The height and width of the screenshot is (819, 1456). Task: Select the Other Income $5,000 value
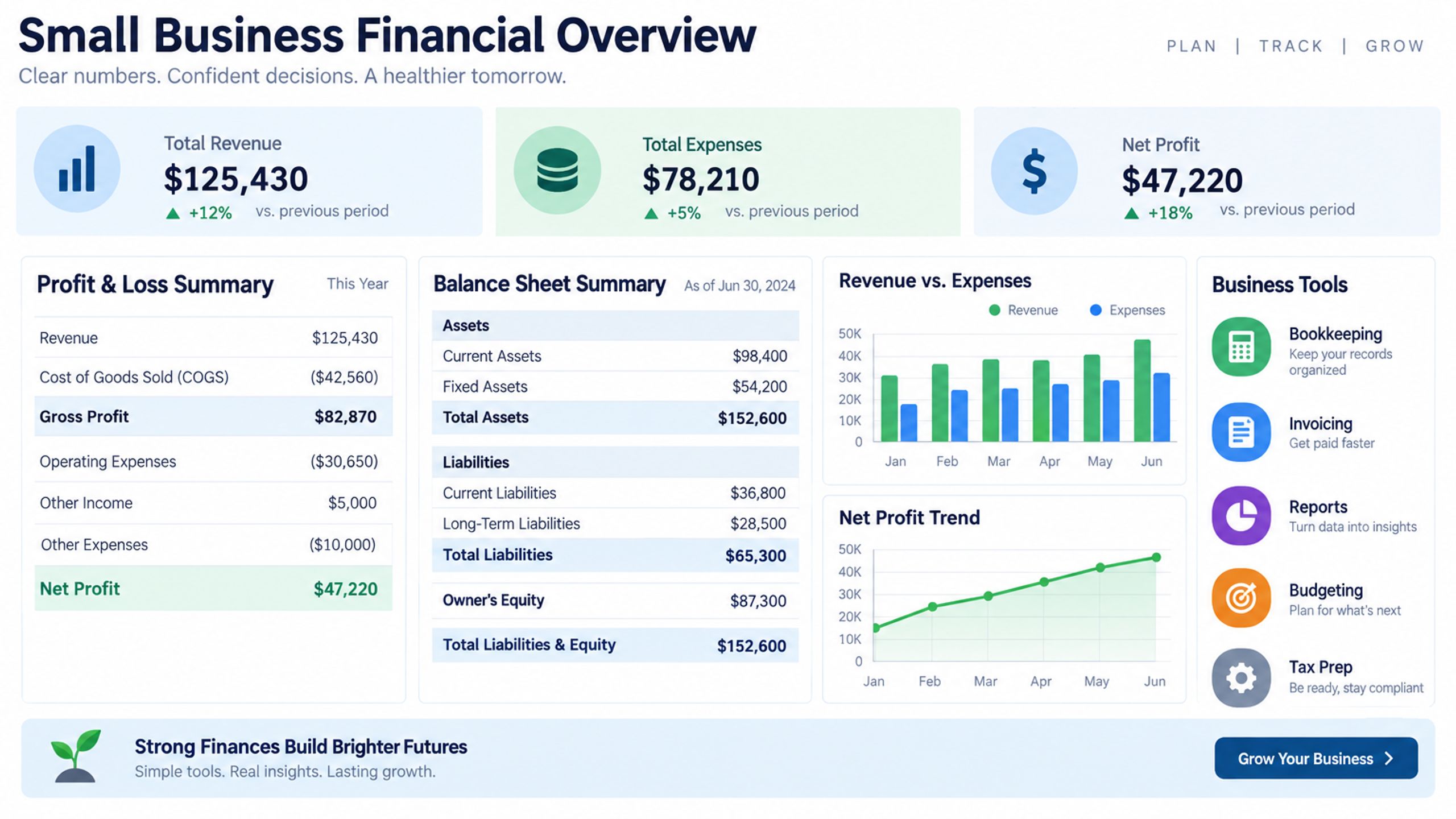click(x=352, y=503)
